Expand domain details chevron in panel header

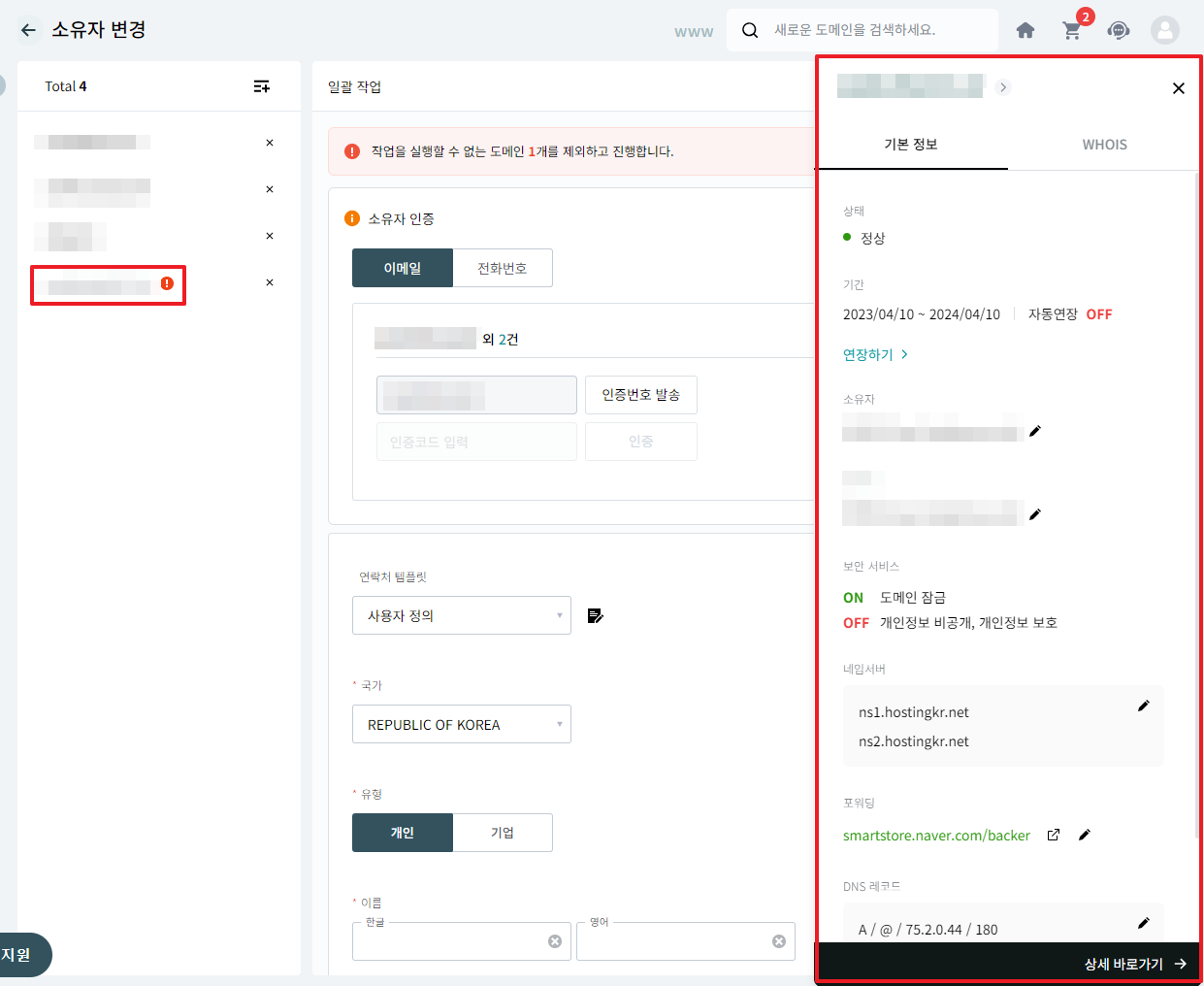pos(1003,87)
